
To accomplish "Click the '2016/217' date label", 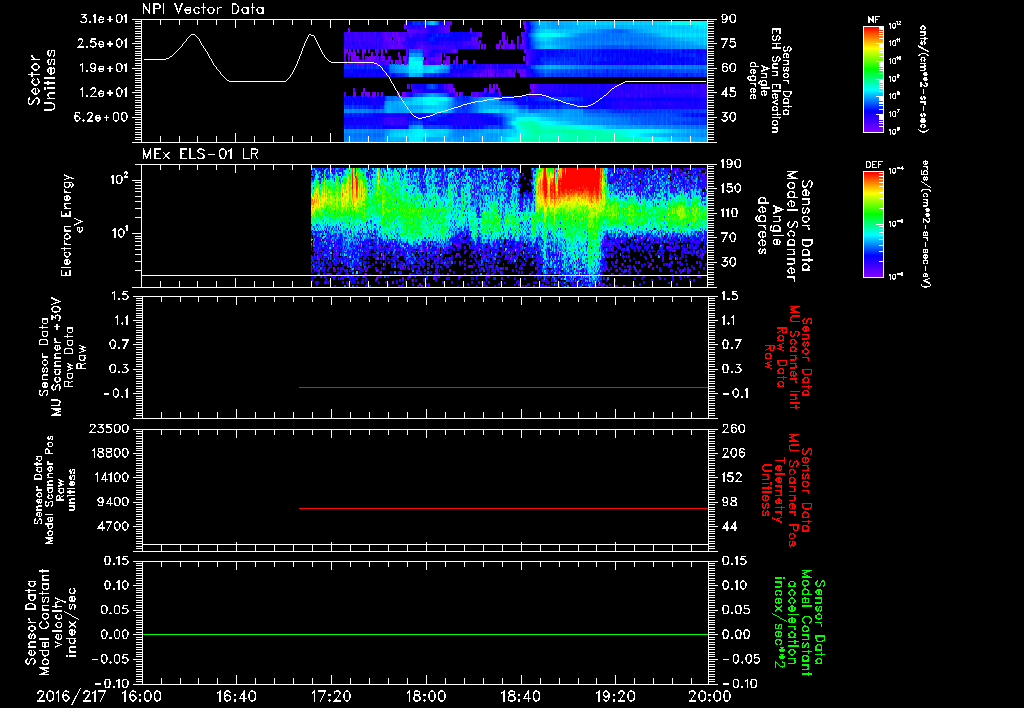I will (x=71, y=696).
